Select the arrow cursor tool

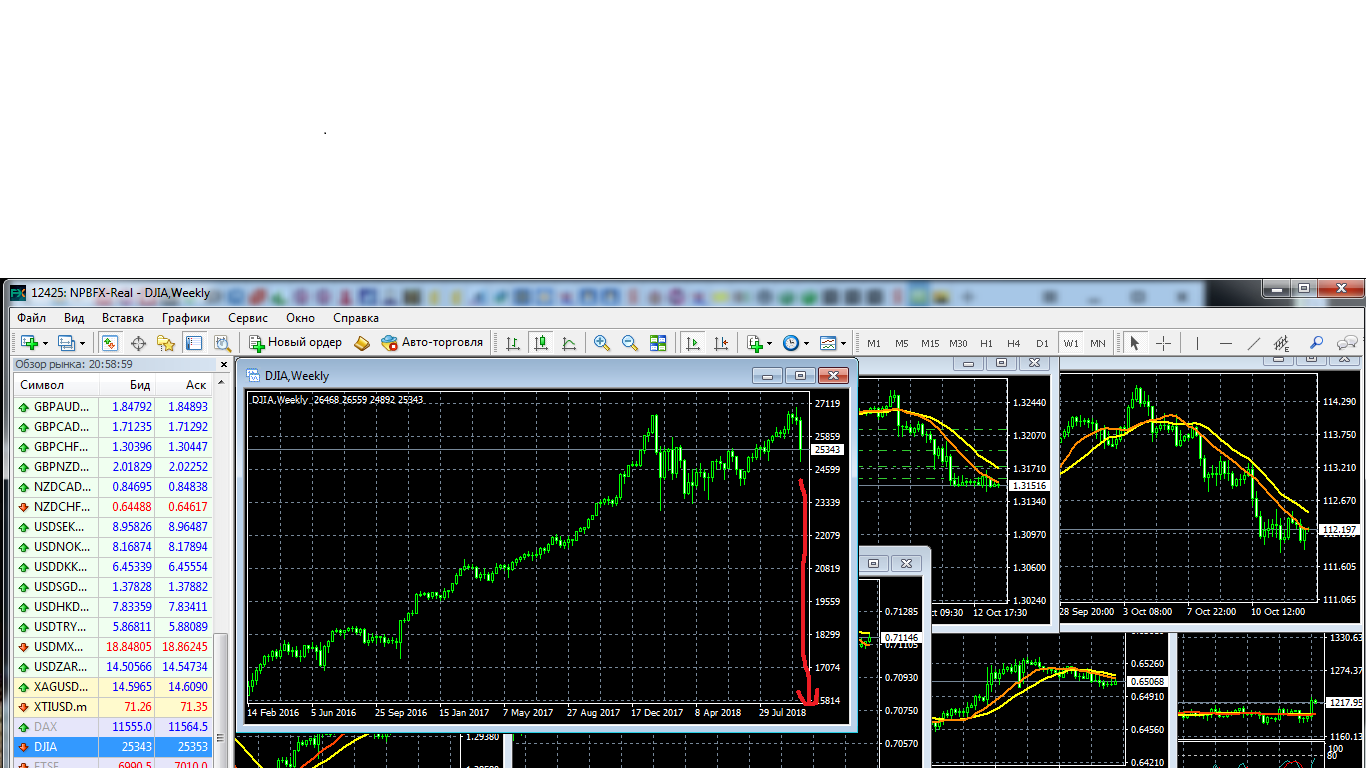pos(1135,343)
